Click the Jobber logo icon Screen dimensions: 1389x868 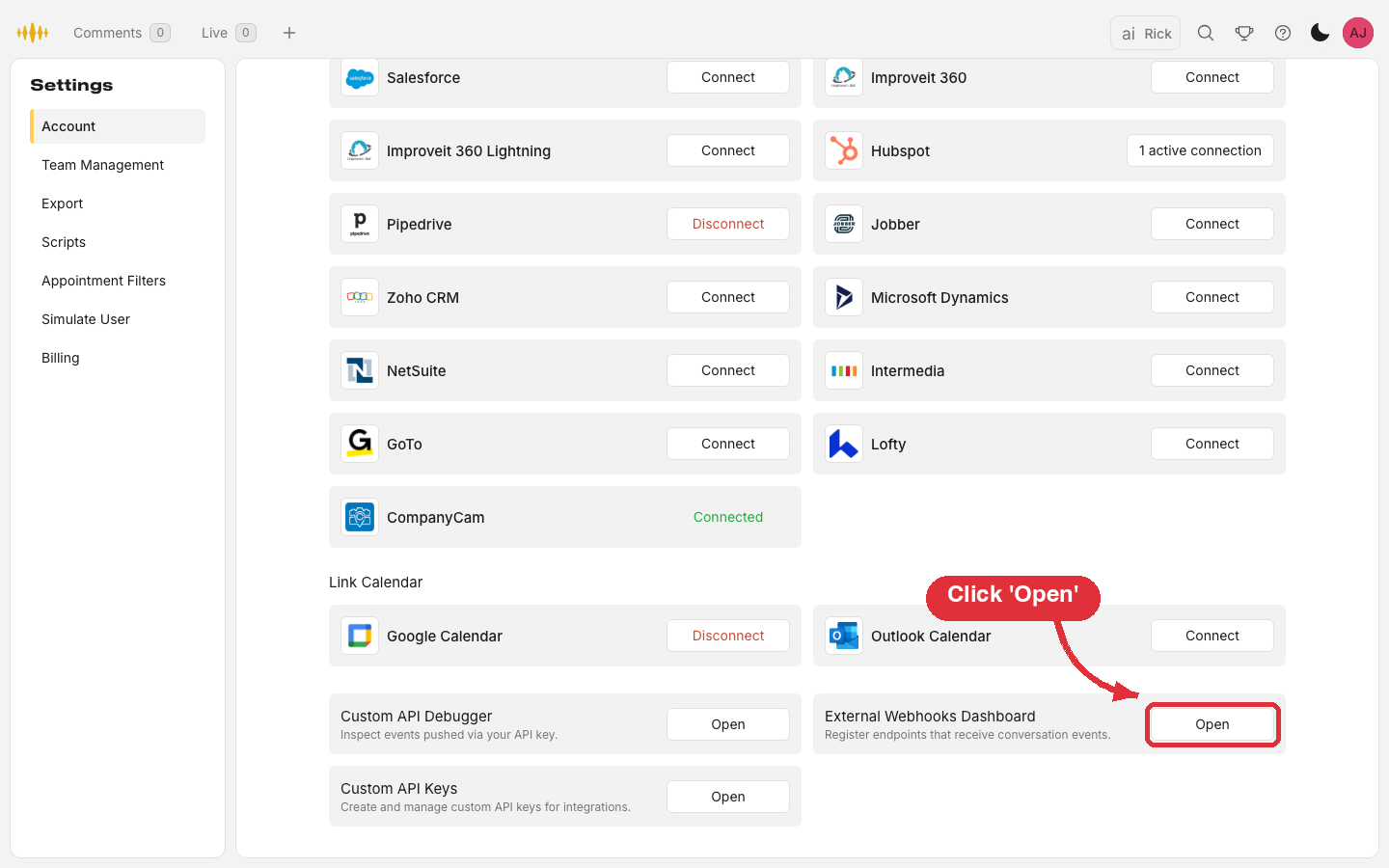point(844,224)
